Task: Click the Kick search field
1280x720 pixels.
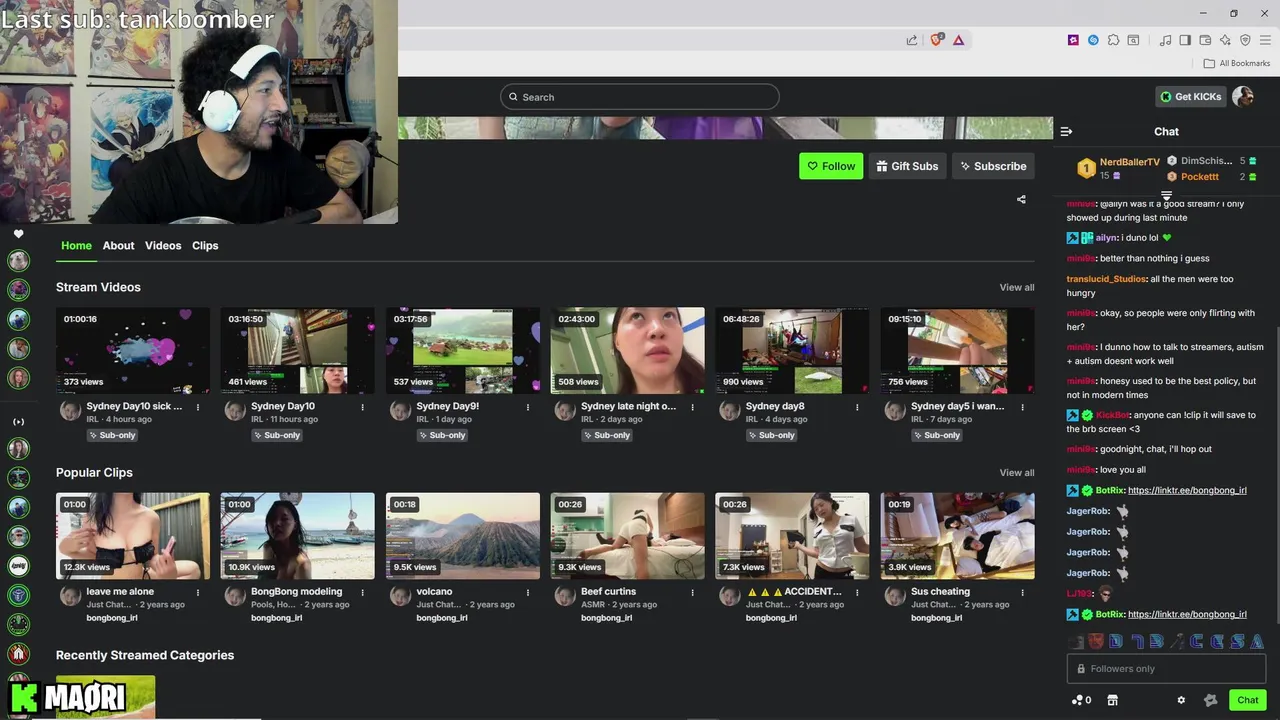Action: pyautogui.click(x=640, y=97)
